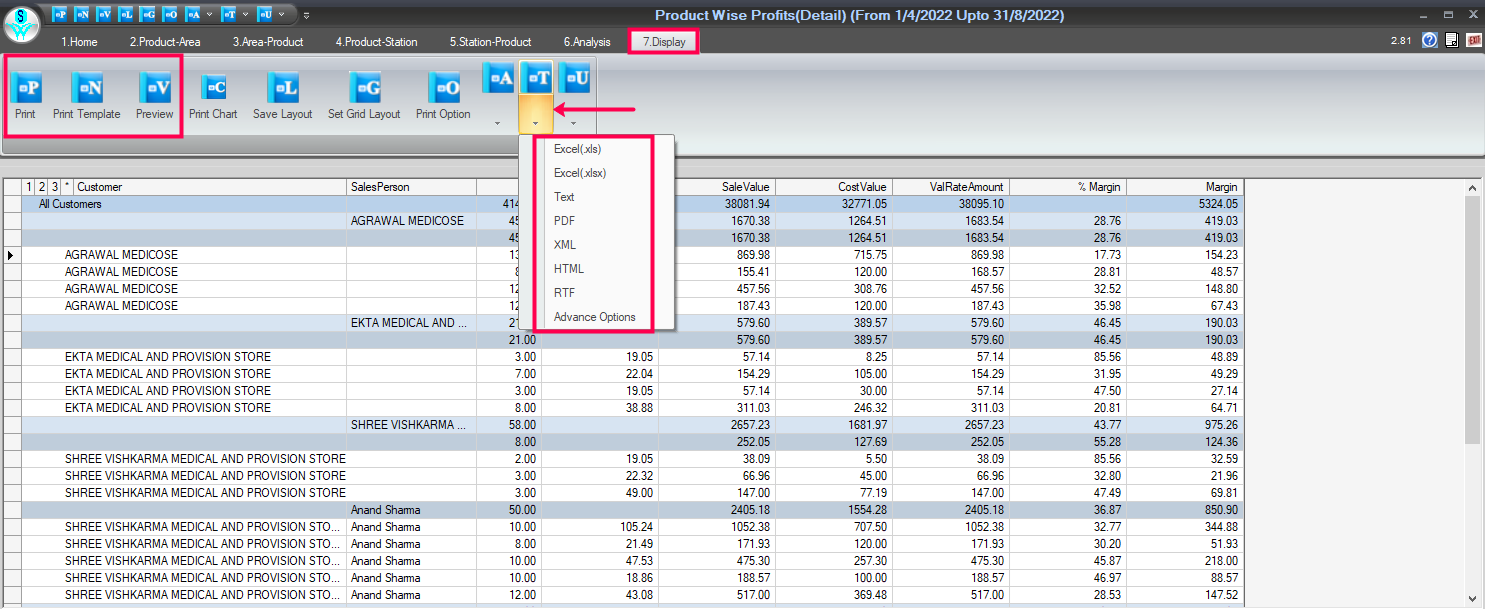Open the Customize Quick Access Toolbar arrow
The width and height of the screenshot is (1485, 609).
(x=306, y=15)
